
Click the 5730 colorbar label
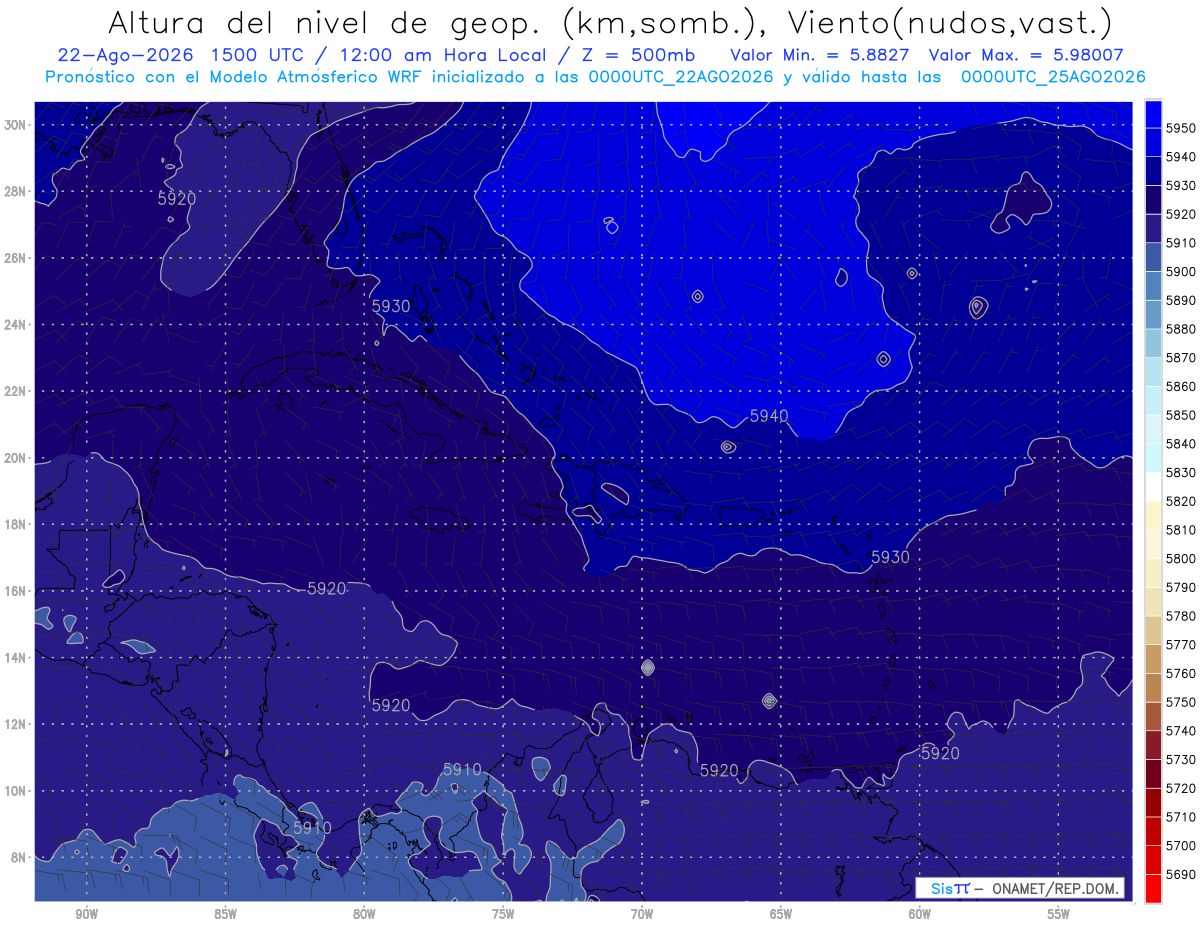(x=1180, y=760)
